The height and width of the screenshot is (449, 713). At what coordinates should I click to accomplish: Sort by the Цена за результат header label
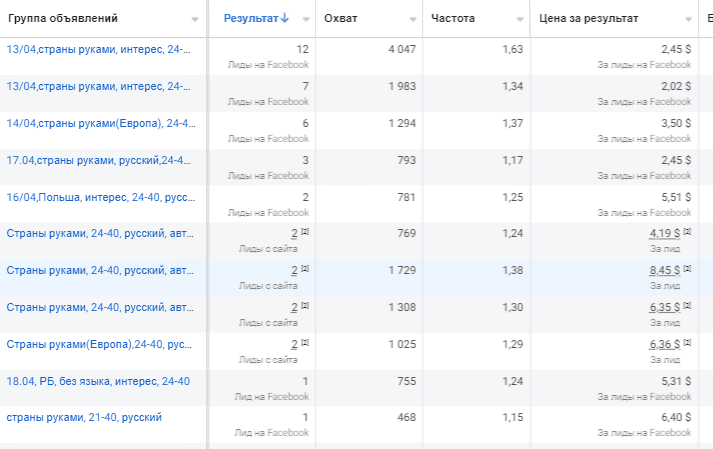[588, 18]
